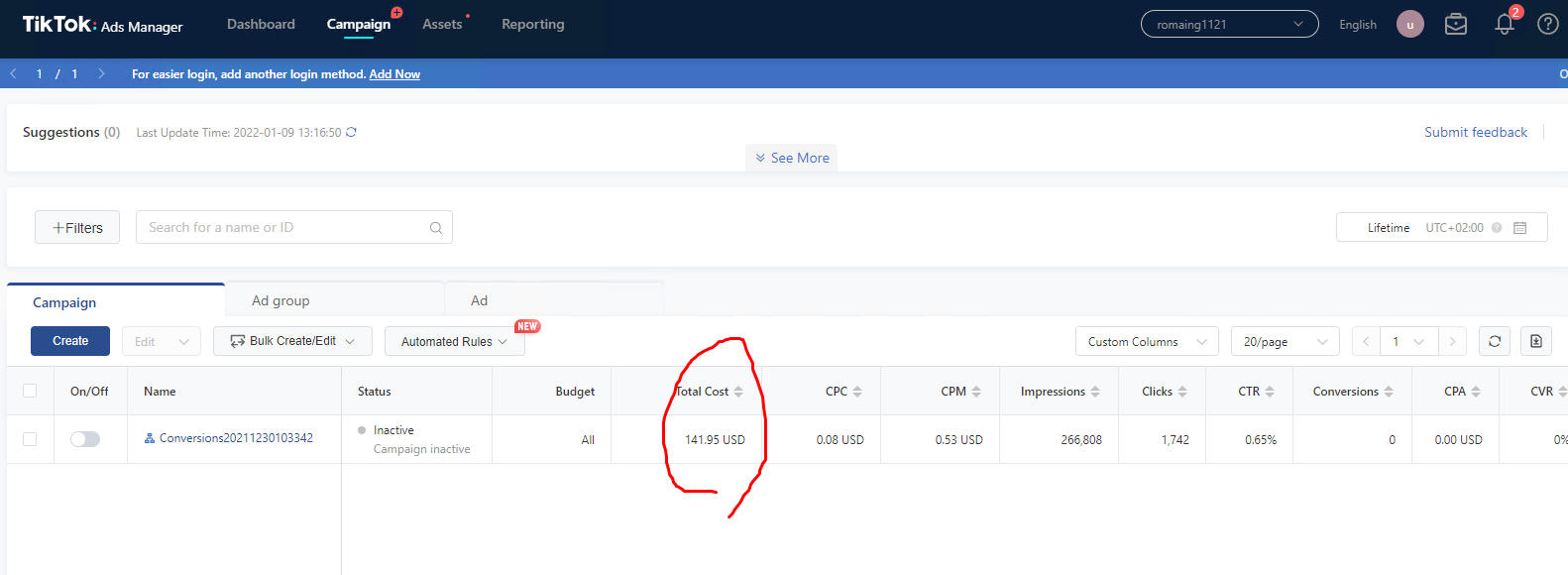Open the Bulk Create/Edit dropdown
1568x575 pixels.
292,341
